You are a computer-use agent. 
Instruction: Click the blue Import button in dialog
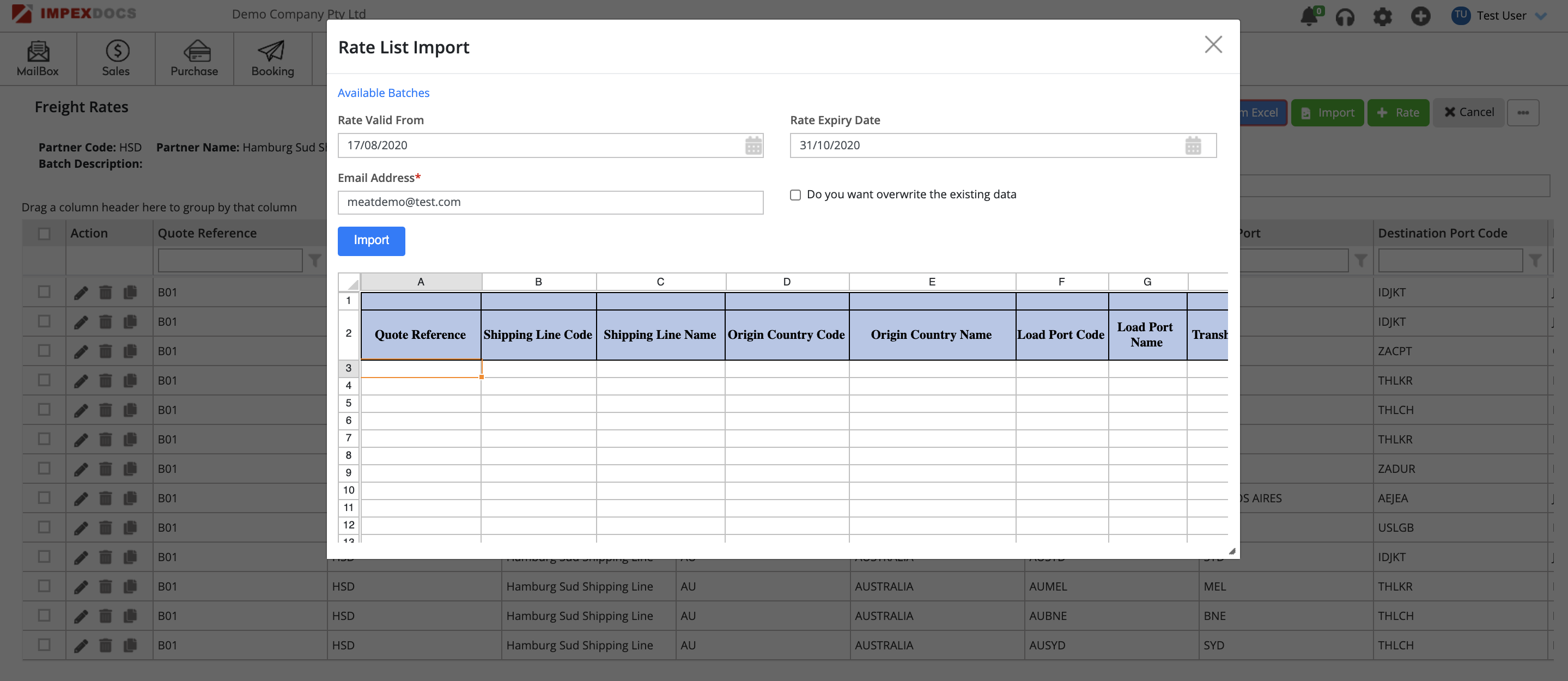click(370, 240)
